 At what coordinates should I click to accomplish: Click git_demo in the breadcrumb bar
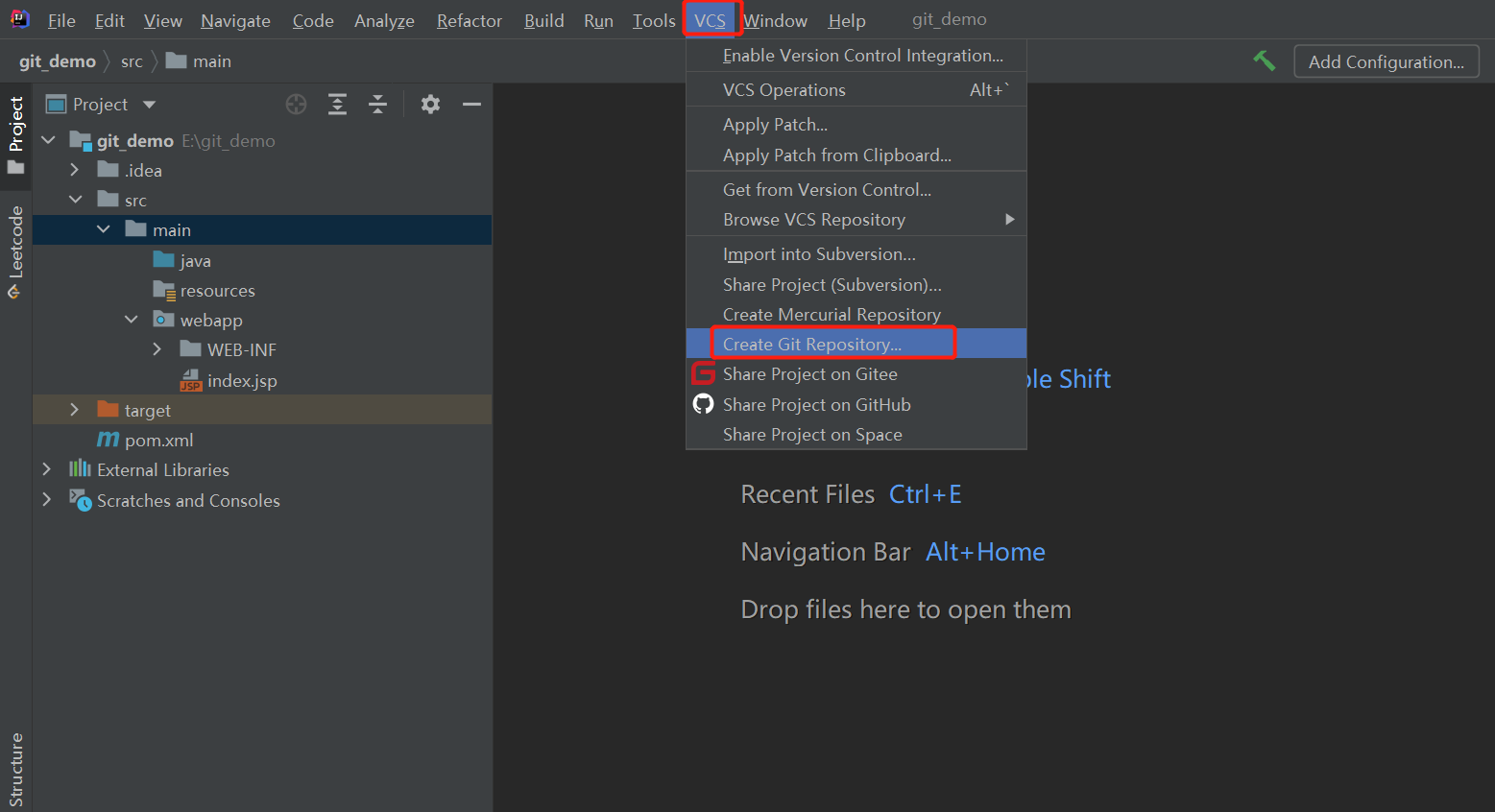pos(58,61)
